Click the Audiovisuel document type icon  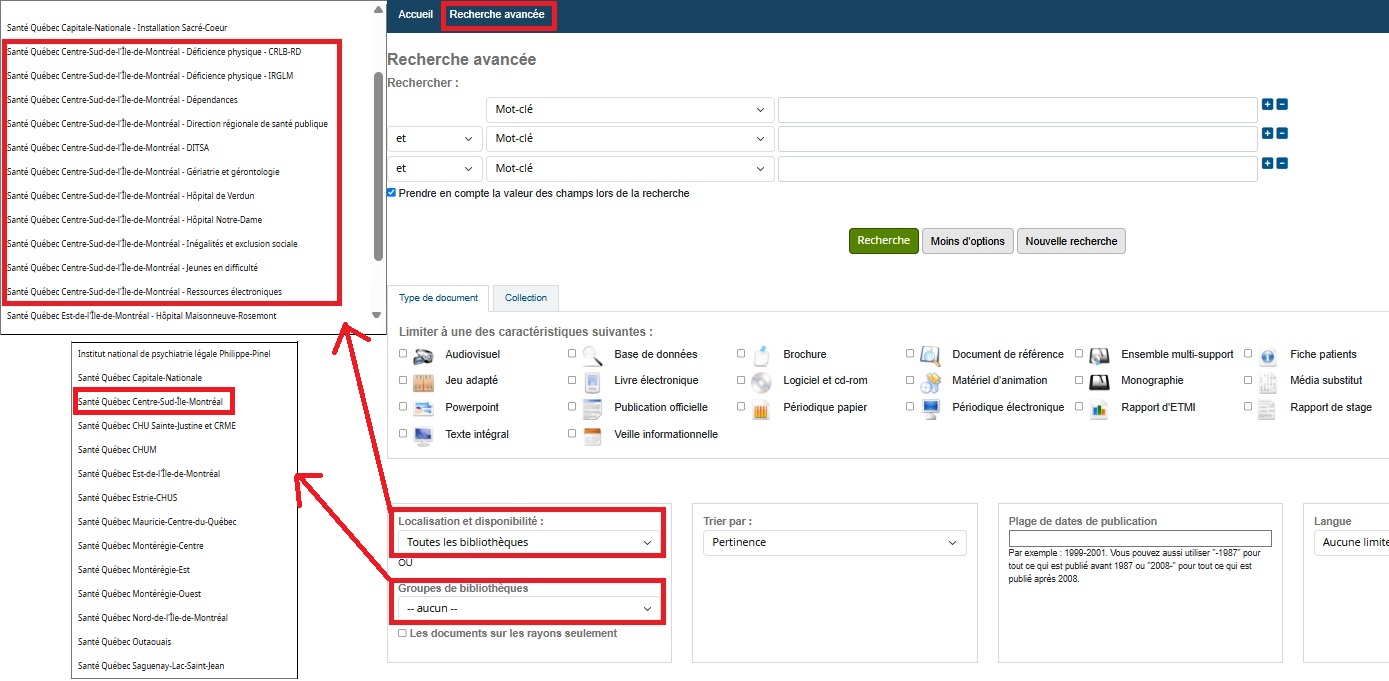coord(423,355)
